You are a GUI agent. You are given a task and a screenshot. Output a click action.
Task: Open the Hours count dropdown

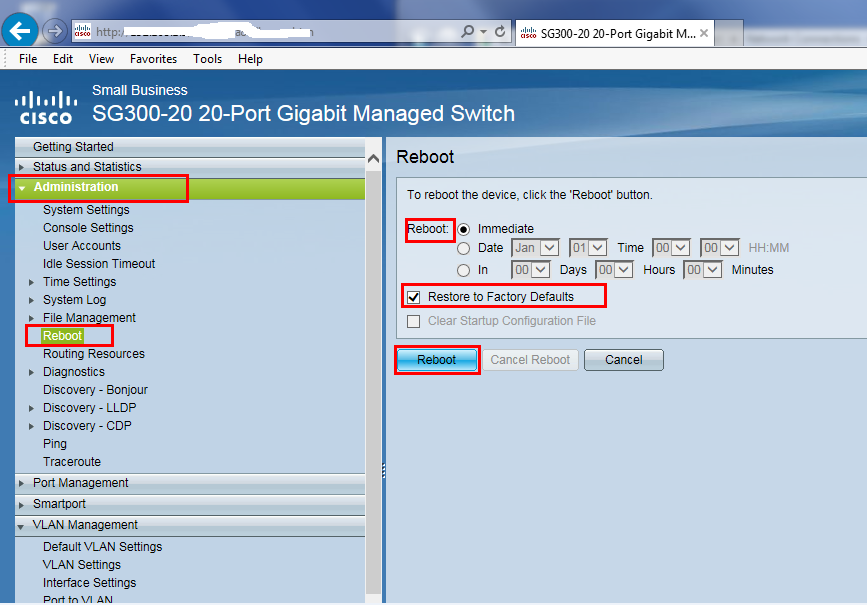pos(614,270)
